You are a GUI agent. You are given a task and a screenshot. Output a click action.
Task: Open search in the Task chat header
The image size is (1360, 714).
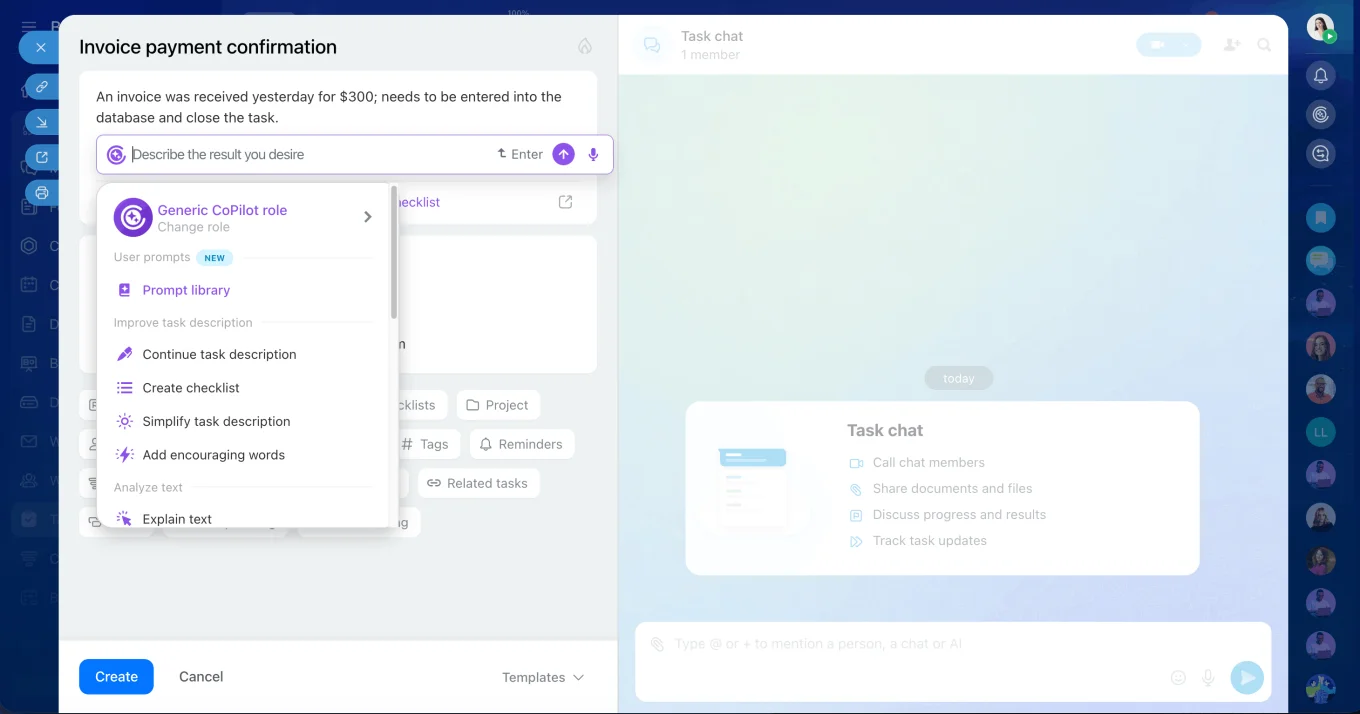[x=1265, y=45]
